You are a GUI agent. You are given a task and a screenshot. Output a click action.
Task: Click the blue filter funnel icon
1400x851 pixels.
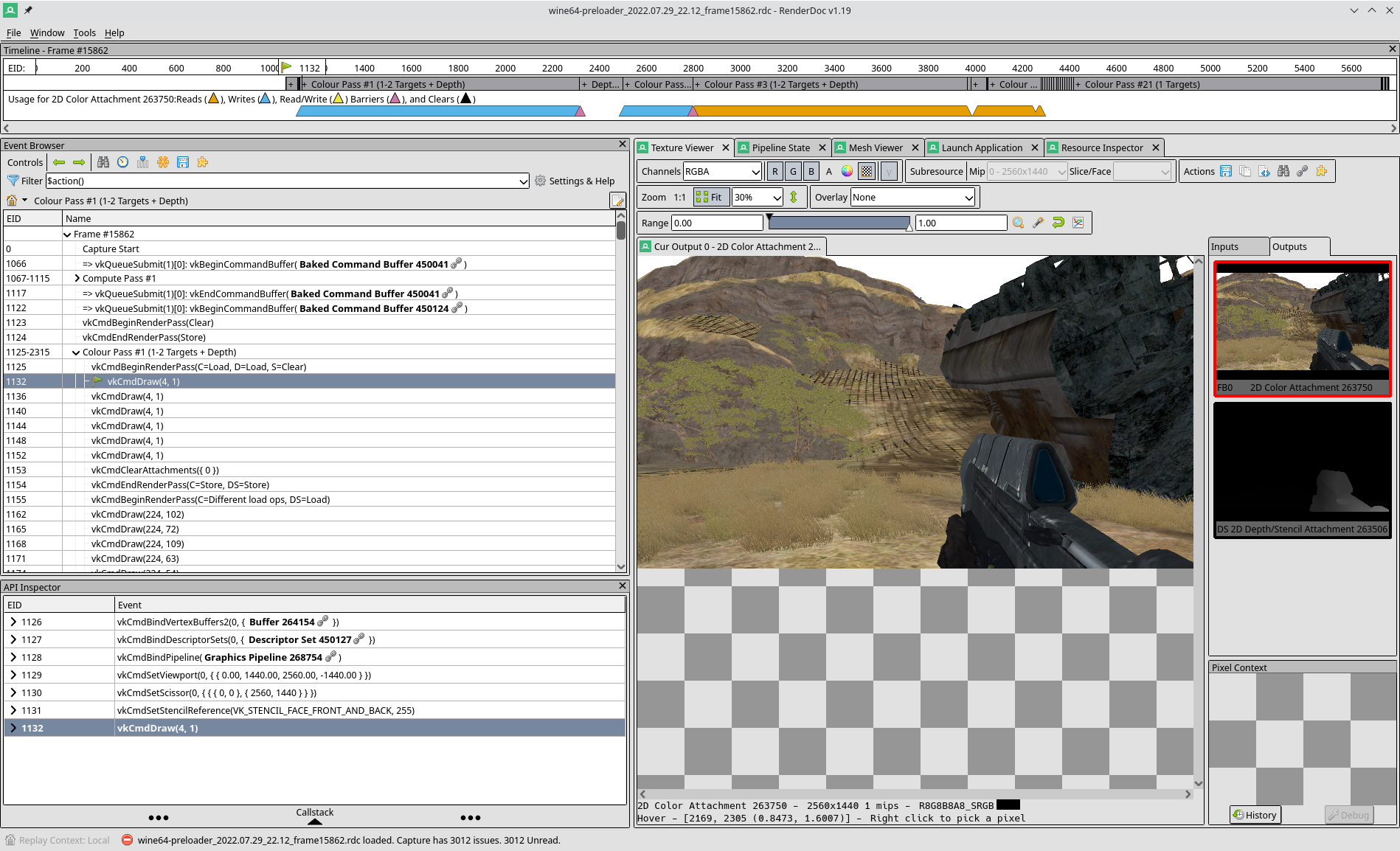point(13,181)
